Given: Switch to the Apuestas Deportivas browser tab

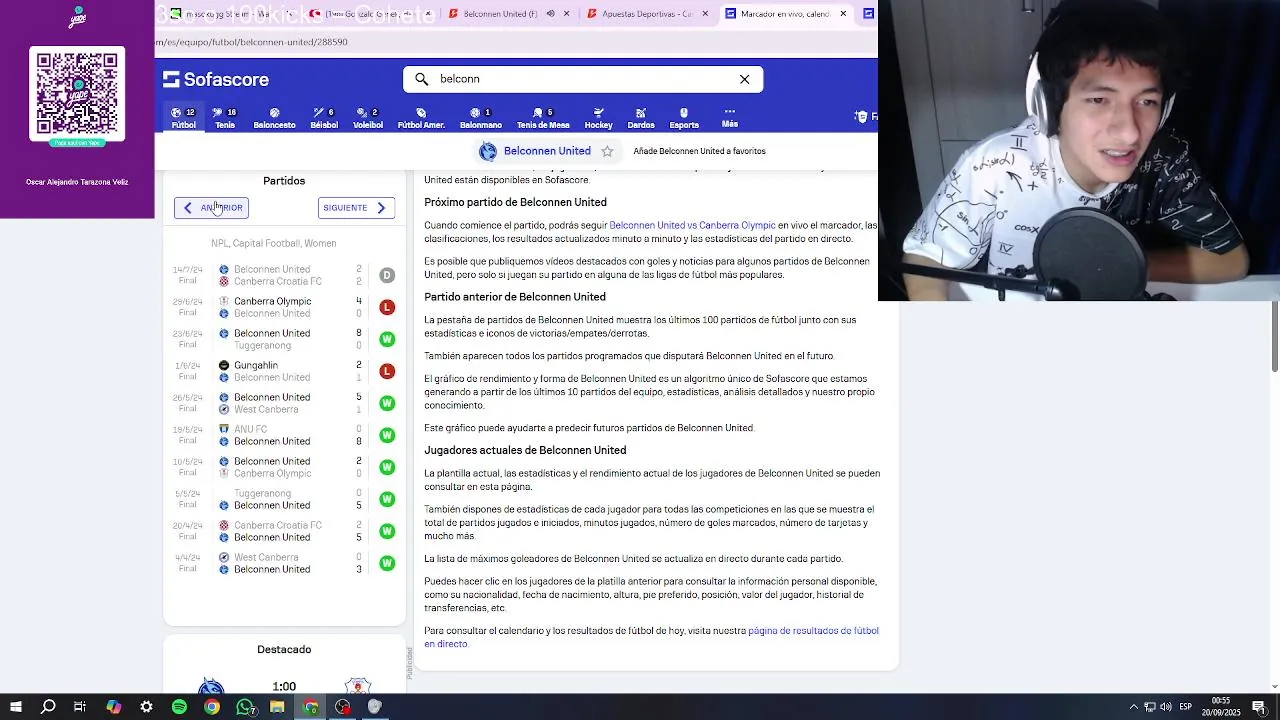Looking at the screenshot, I should pos(642,14).
